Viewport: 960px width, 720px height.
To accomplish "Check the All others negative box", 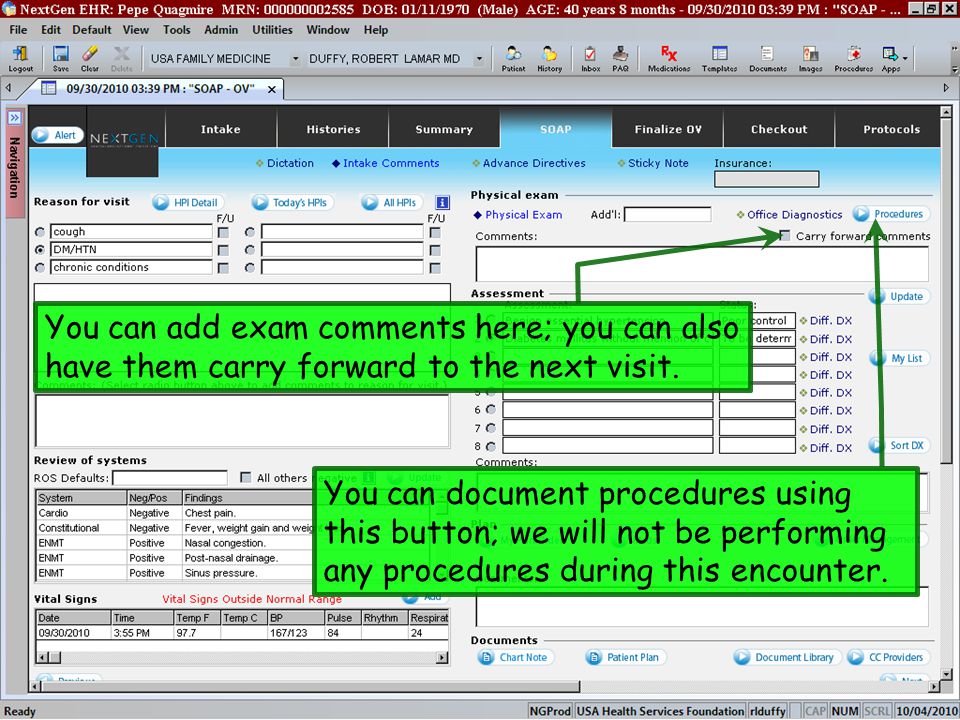I will pyautogui.click(x=246, y=477).
